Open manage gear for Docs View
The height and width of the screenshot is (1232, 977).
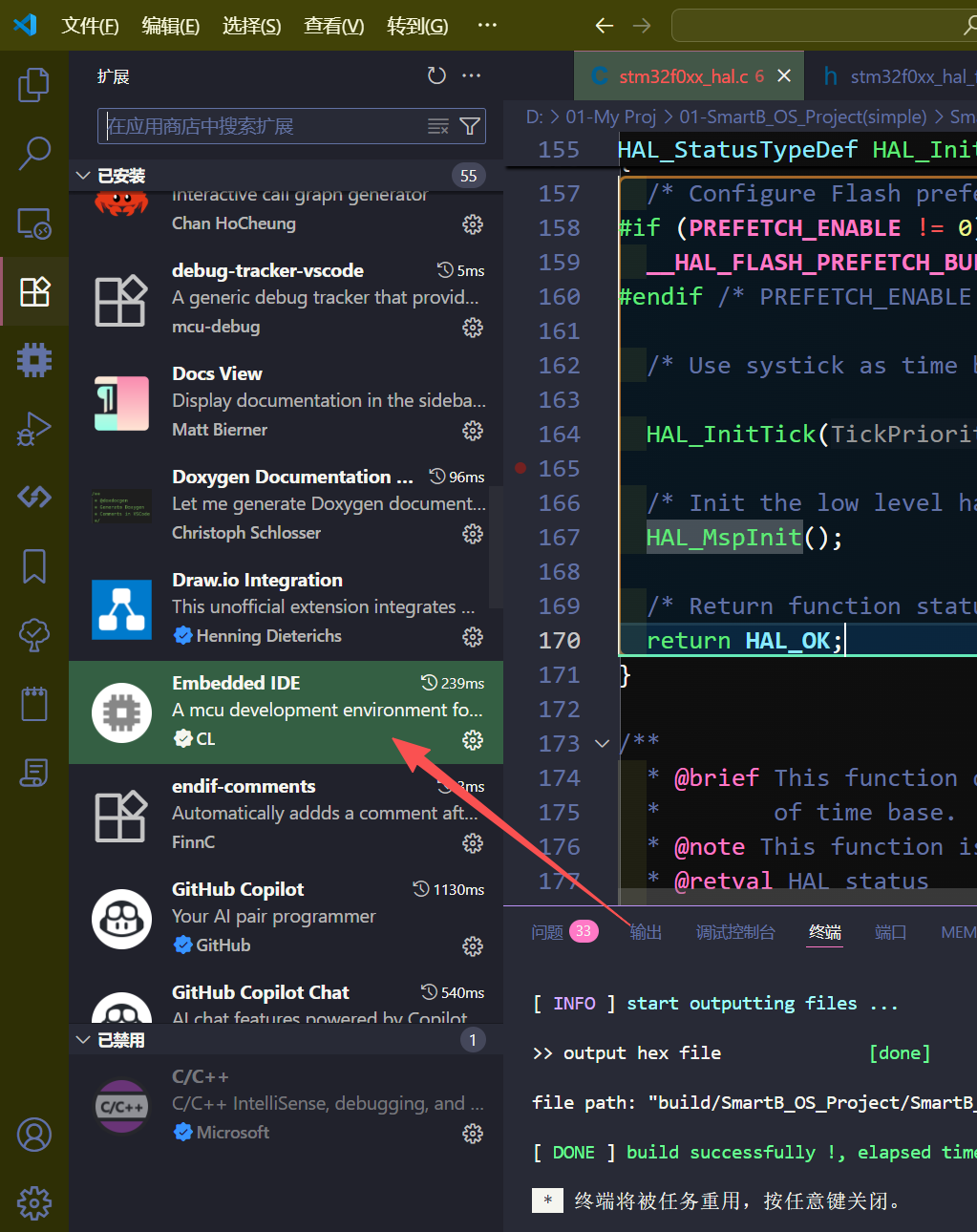click(473, 431)
